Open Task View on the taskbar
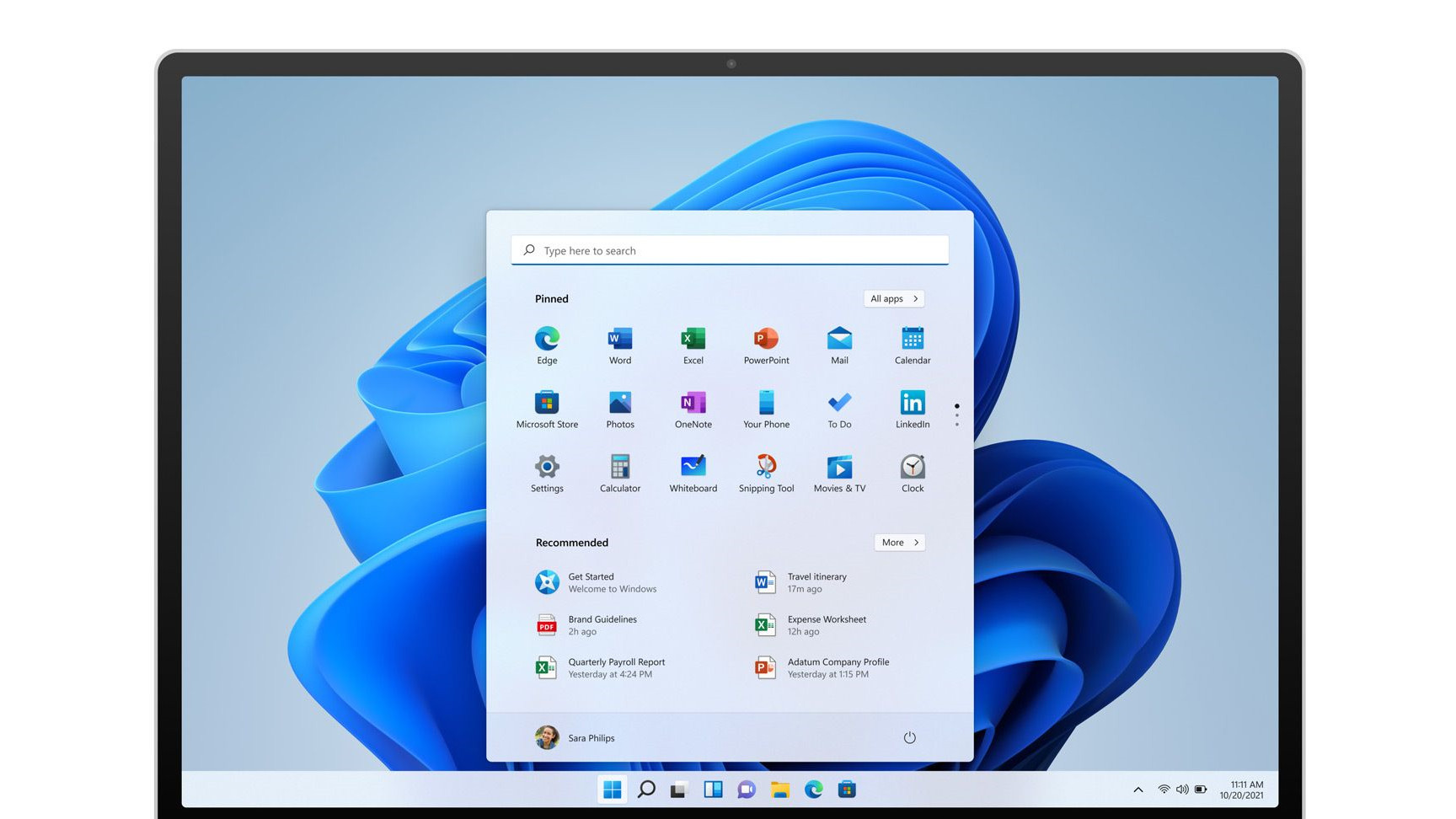1456x819 pixels. [x=679, y=790]
